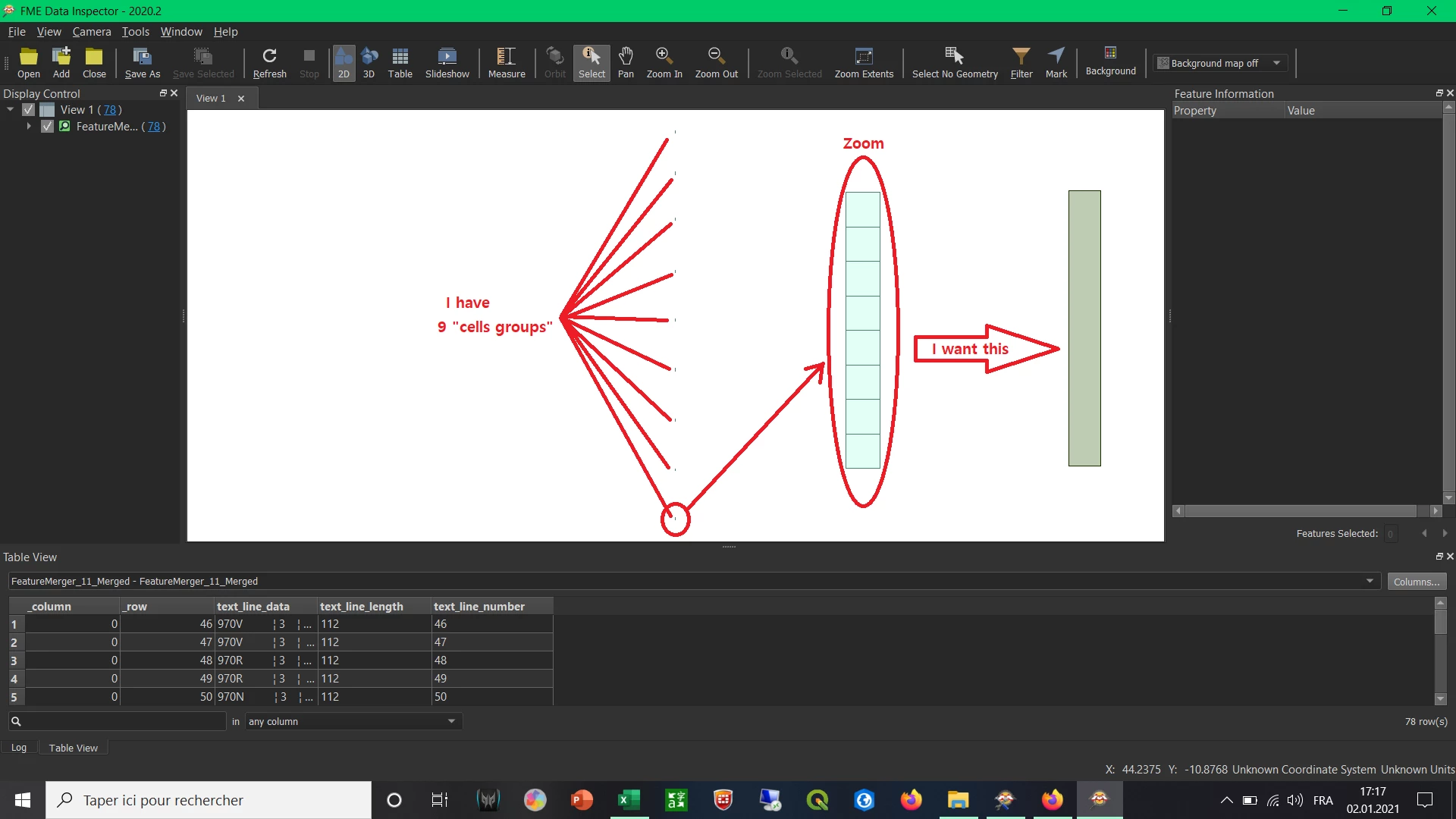Click the Zoom In magnifier icon

[x=664, y=62]
